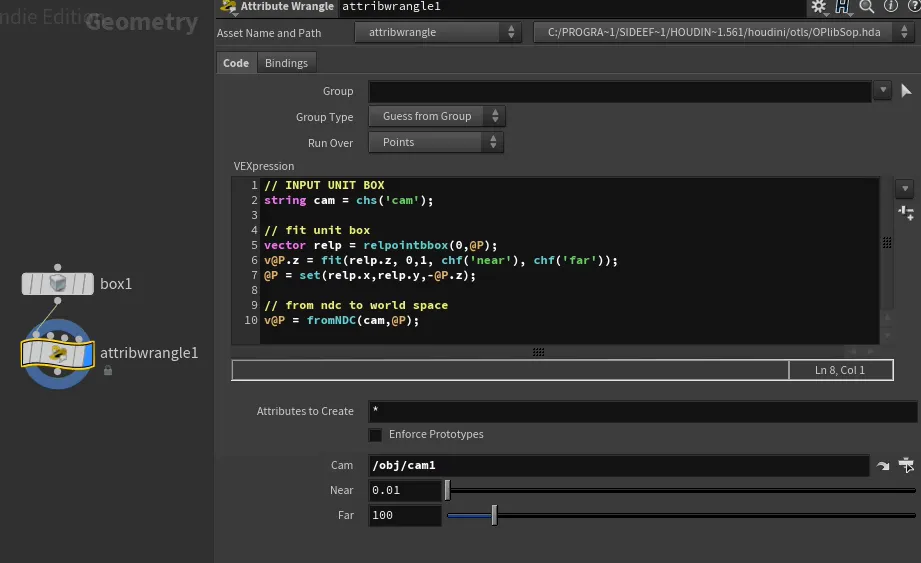Switch to the Code tab
The height and width of the screenshot is (563, 921).
tap(236, 63)
